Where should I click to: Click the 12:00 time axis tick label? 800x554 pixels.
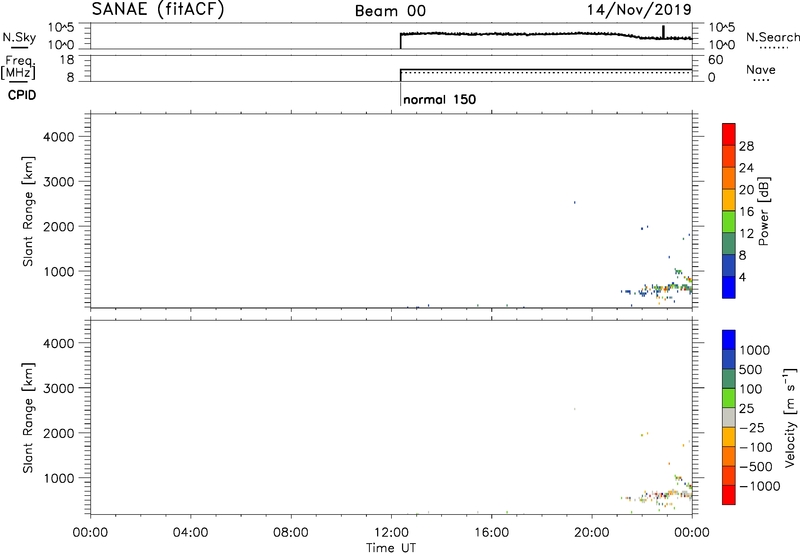point(391,533)
